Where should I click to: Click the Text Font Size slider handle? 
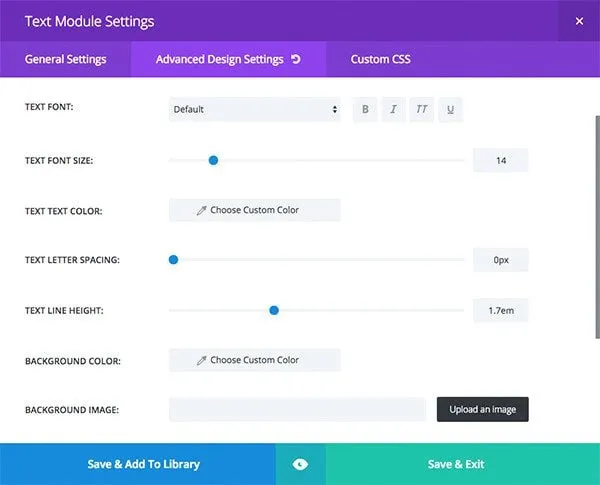pos(214,160)
